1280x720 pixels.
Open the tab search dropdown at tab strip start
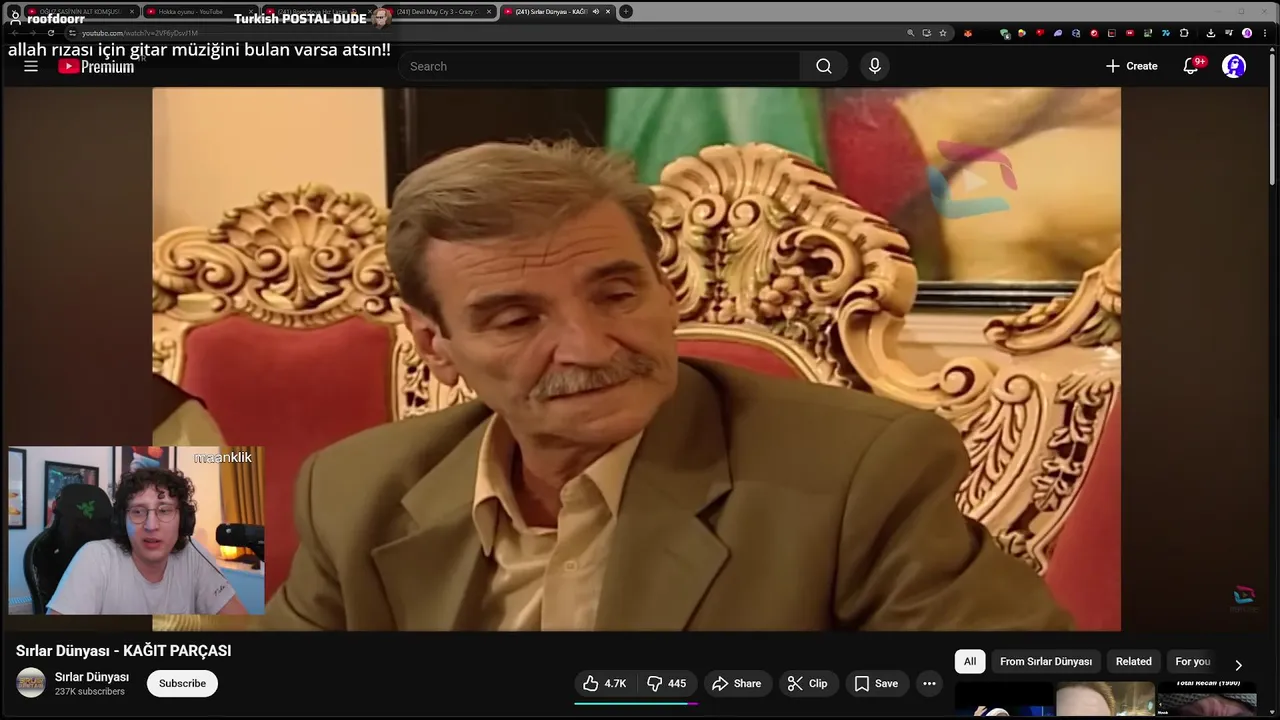14,12
